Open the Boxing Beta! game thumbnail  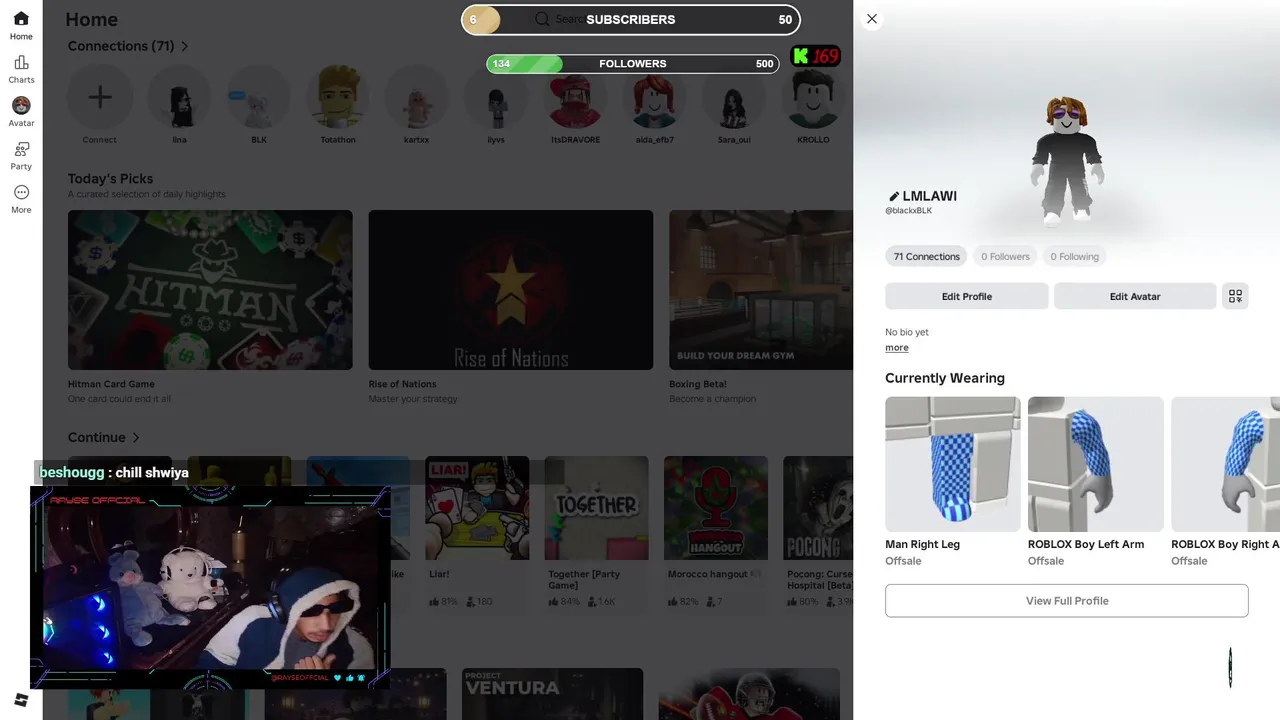tap(761, 290)
